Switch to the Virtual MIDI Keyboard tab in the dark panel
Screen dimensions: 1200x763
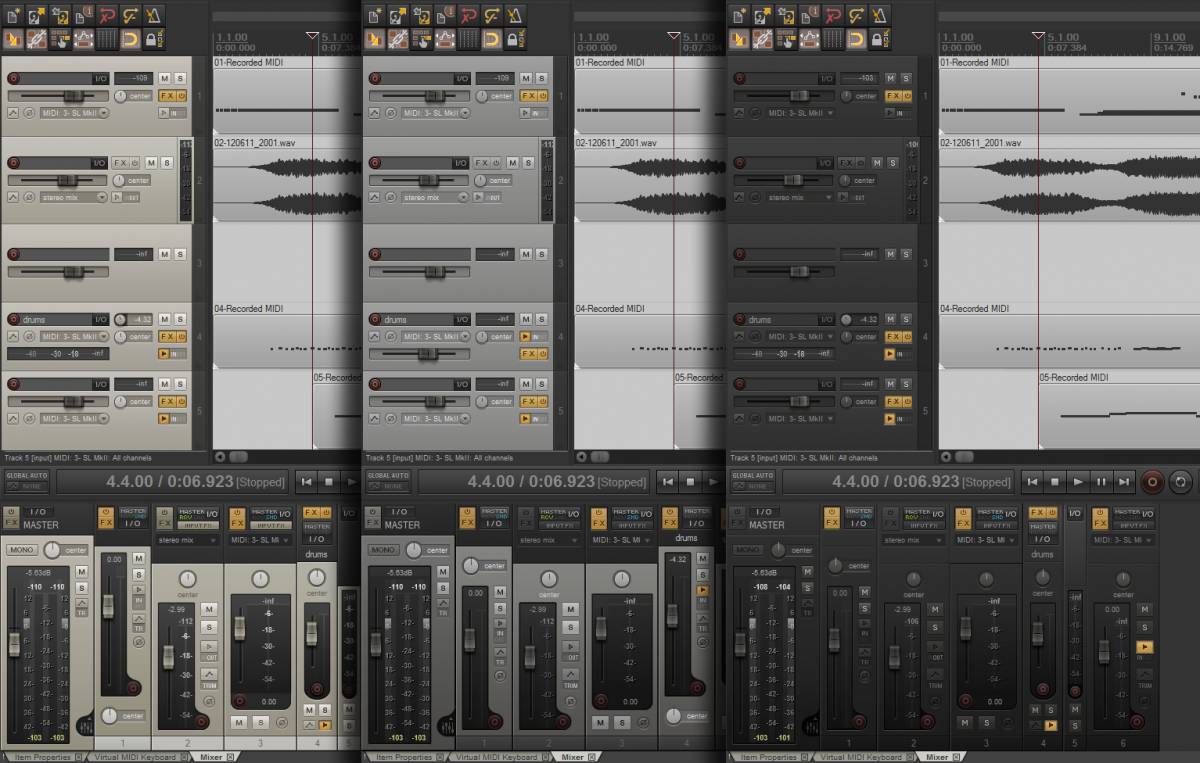click(x=860, y=757)
